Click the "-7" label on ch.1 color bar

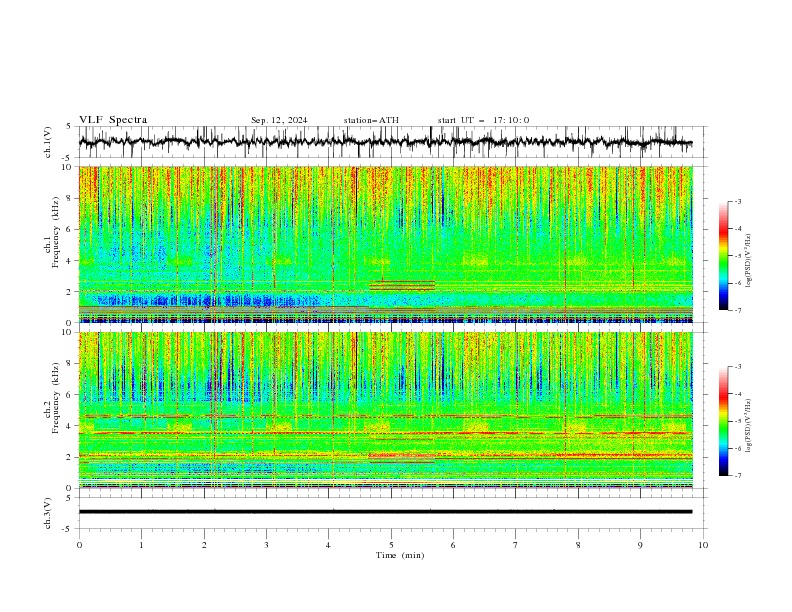(737, 310)
